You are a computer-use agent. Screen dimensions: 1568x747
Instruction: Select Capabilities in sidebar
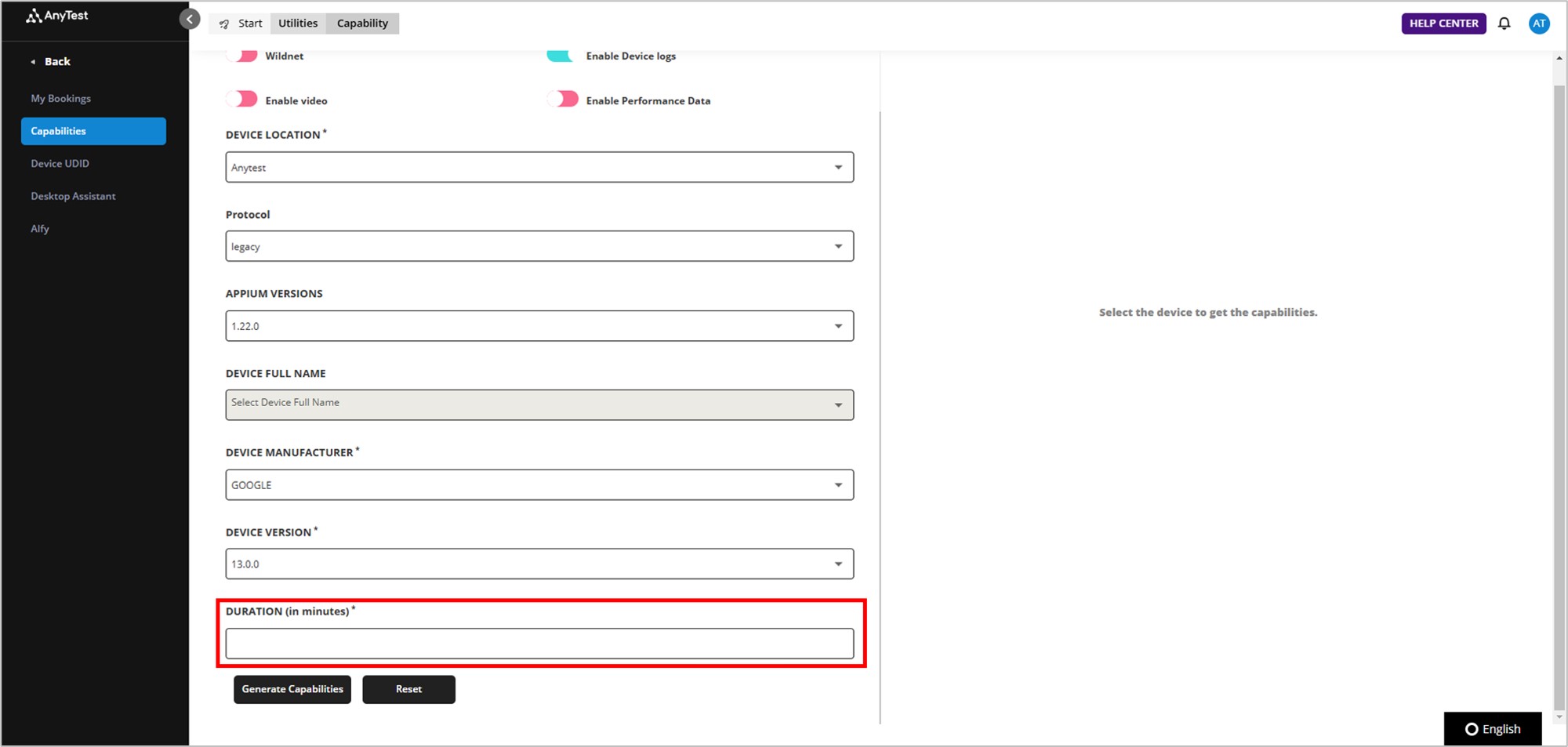[93, 131]
